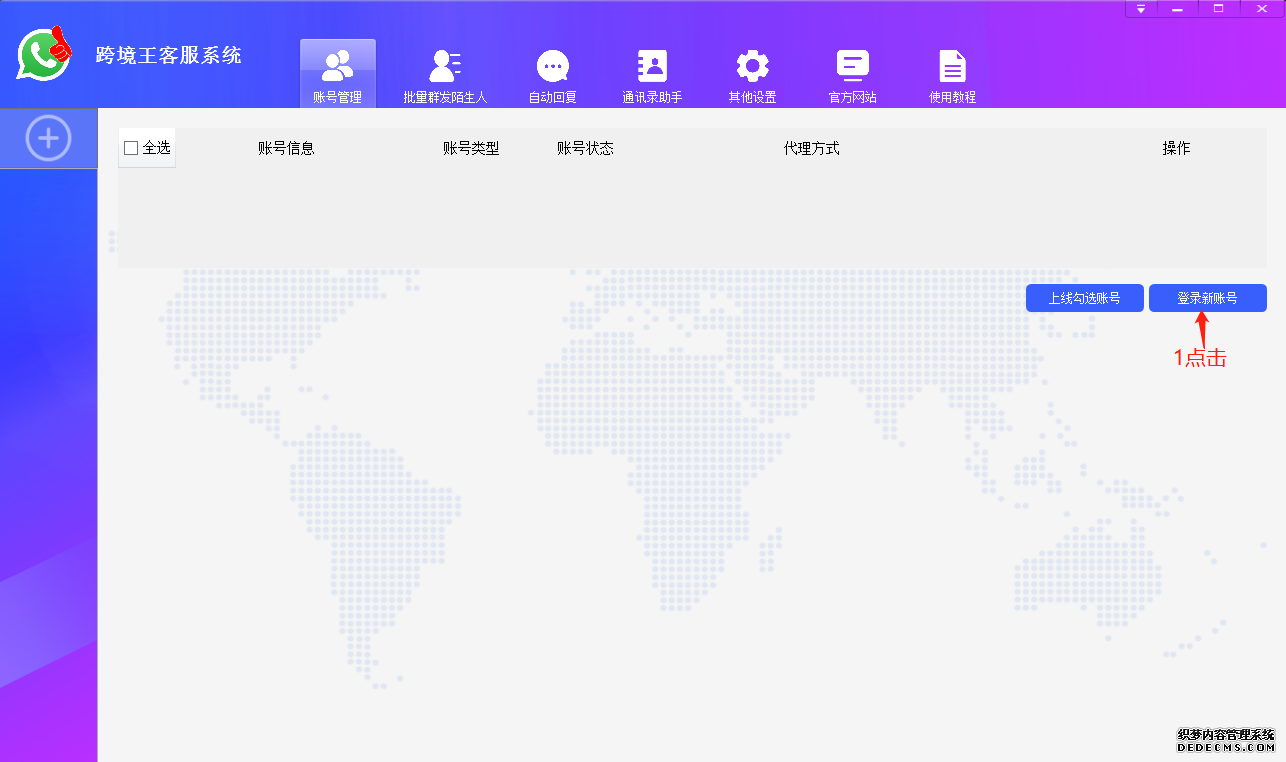This screenshot has height=762, width=1286.
Task: Click the 操作 column header
Action: click(1176, 148)
